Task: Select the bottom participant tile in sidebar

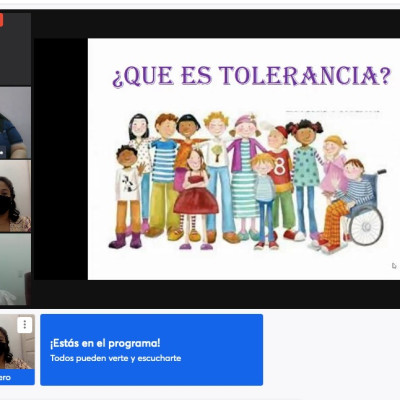Action: pos(15,269)
